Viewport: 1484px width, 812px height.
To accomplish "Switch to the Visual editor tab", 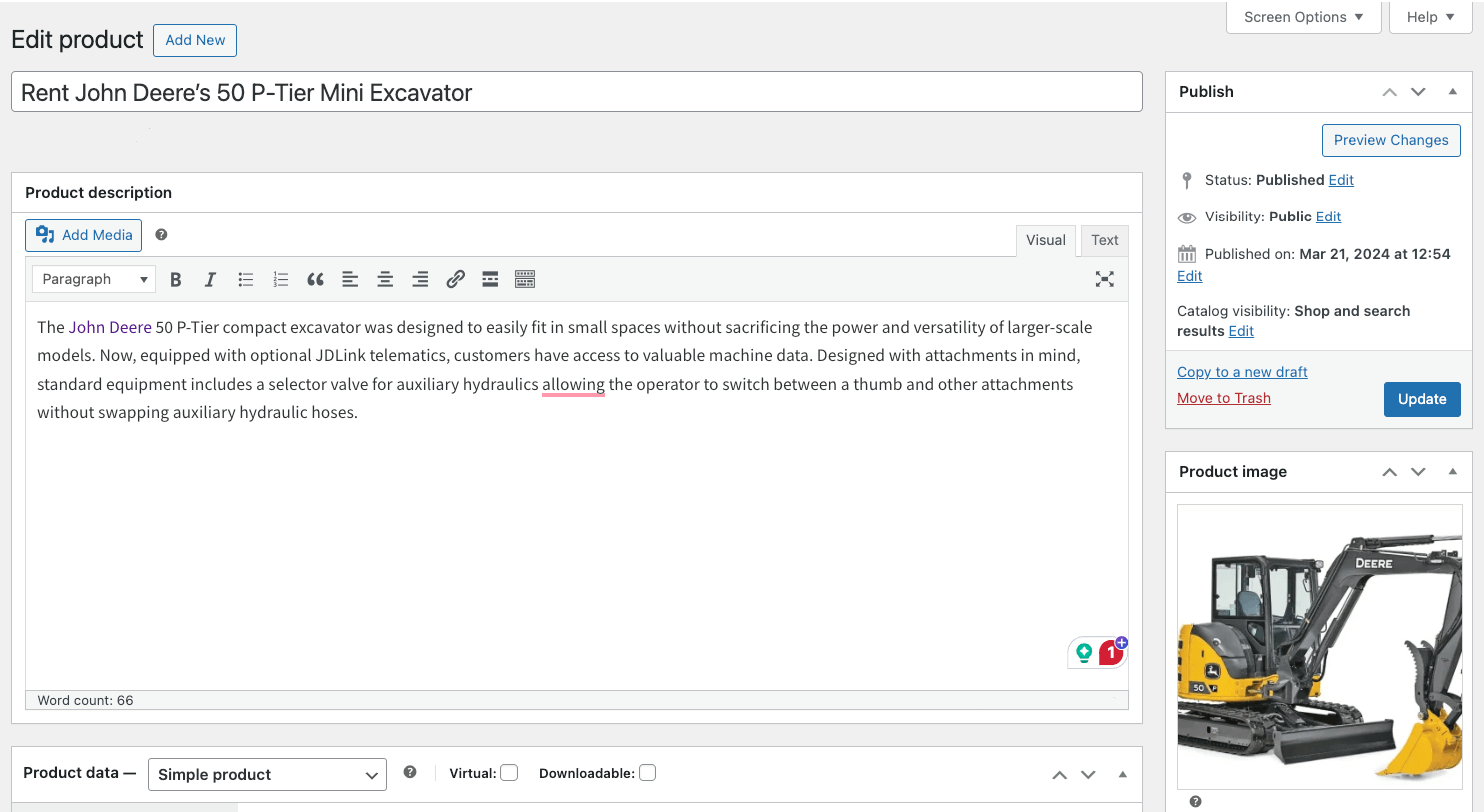I will (x=1046, y=240).
